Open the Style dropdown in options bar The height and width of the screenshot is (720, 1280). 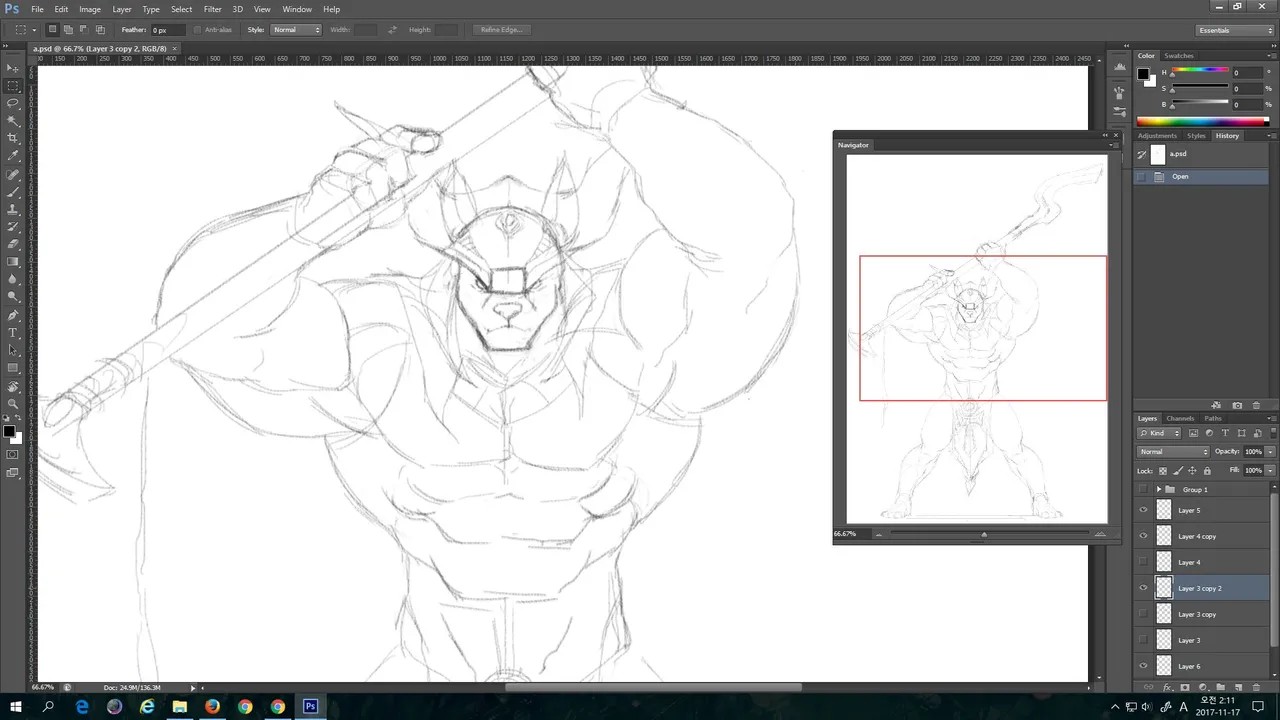coord(295,30)
